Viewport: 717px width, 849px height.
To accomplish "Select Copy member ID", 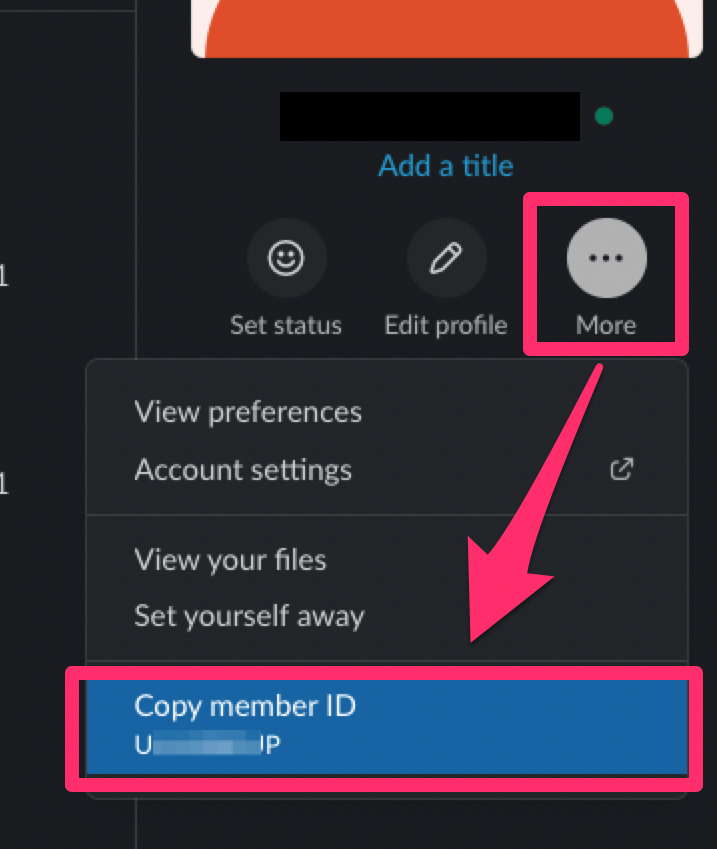I will coord(387,727).
